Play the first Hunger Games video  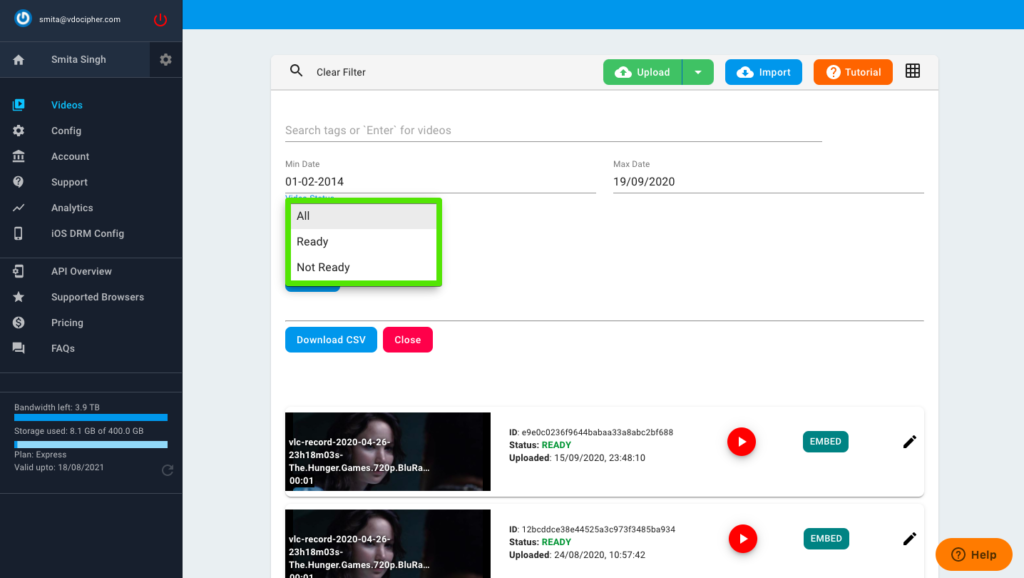pyautogui.click(x=741, y=441)
